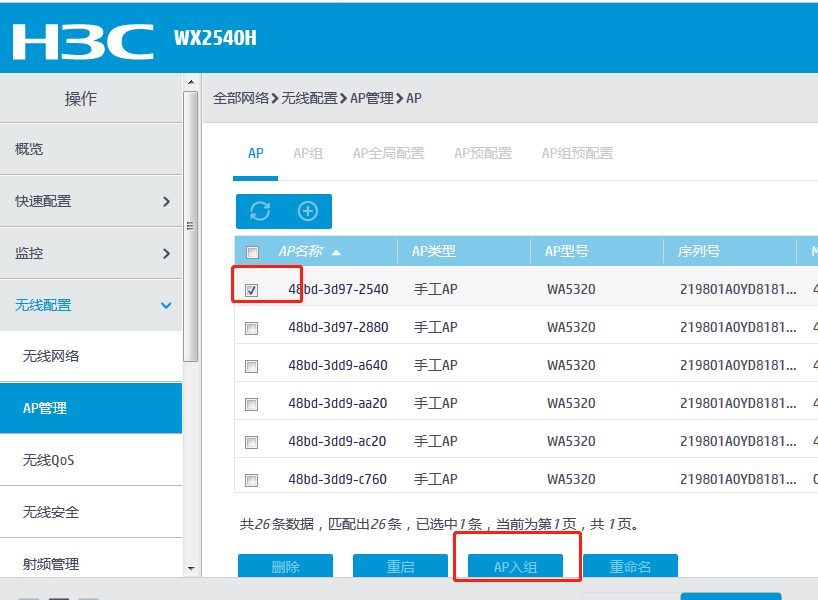This screenshot has width=818, height=600.
Task: Click AP name 48bd-3dd9-a640
Action: [338, 366]
